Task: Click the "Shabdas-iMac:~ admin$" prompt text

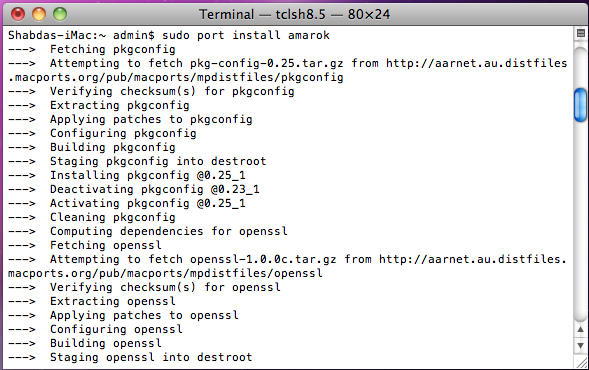Action: 81,35
